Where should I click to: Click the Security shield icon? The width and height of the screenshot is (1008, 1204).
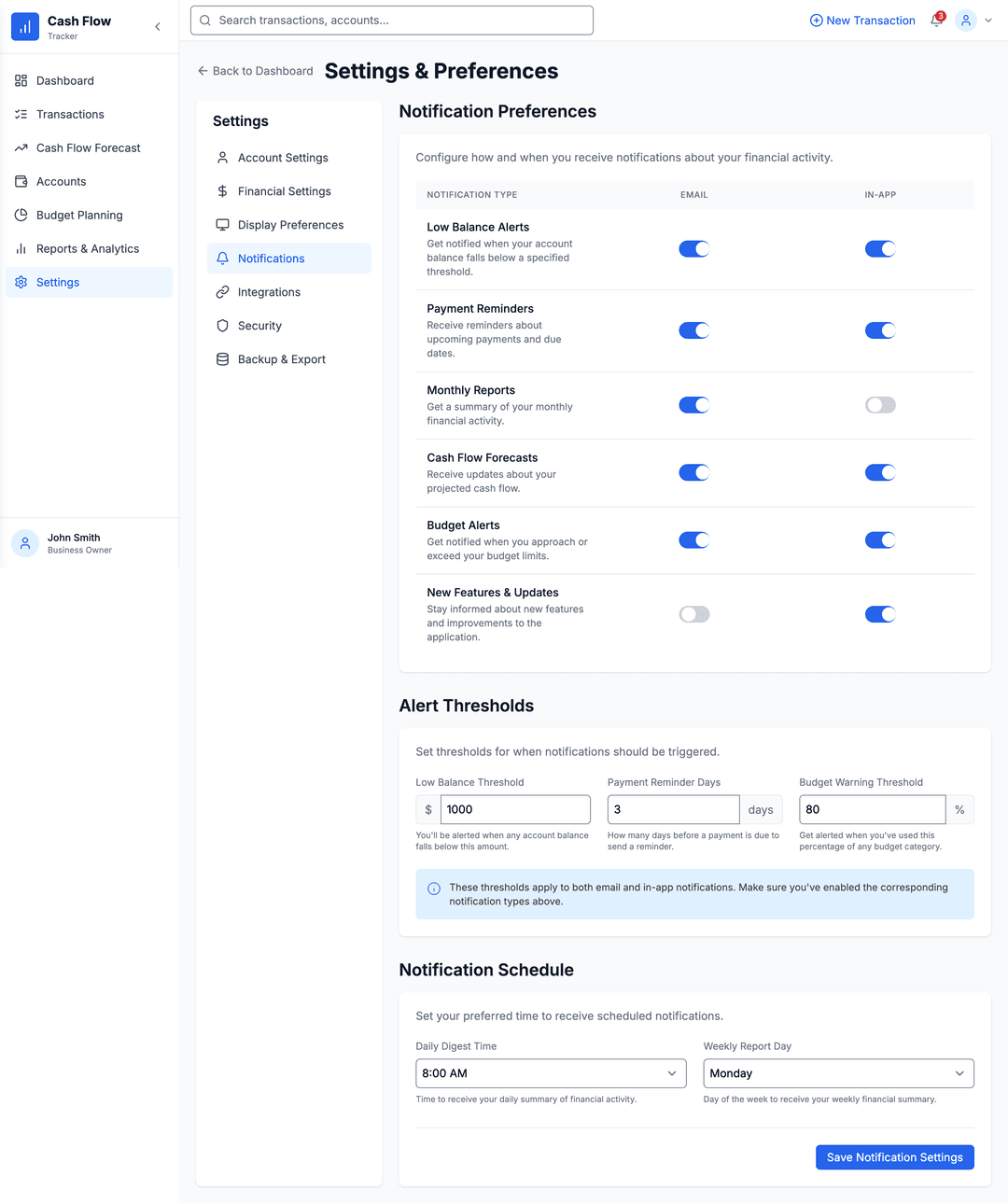click(x=222, y=326)
